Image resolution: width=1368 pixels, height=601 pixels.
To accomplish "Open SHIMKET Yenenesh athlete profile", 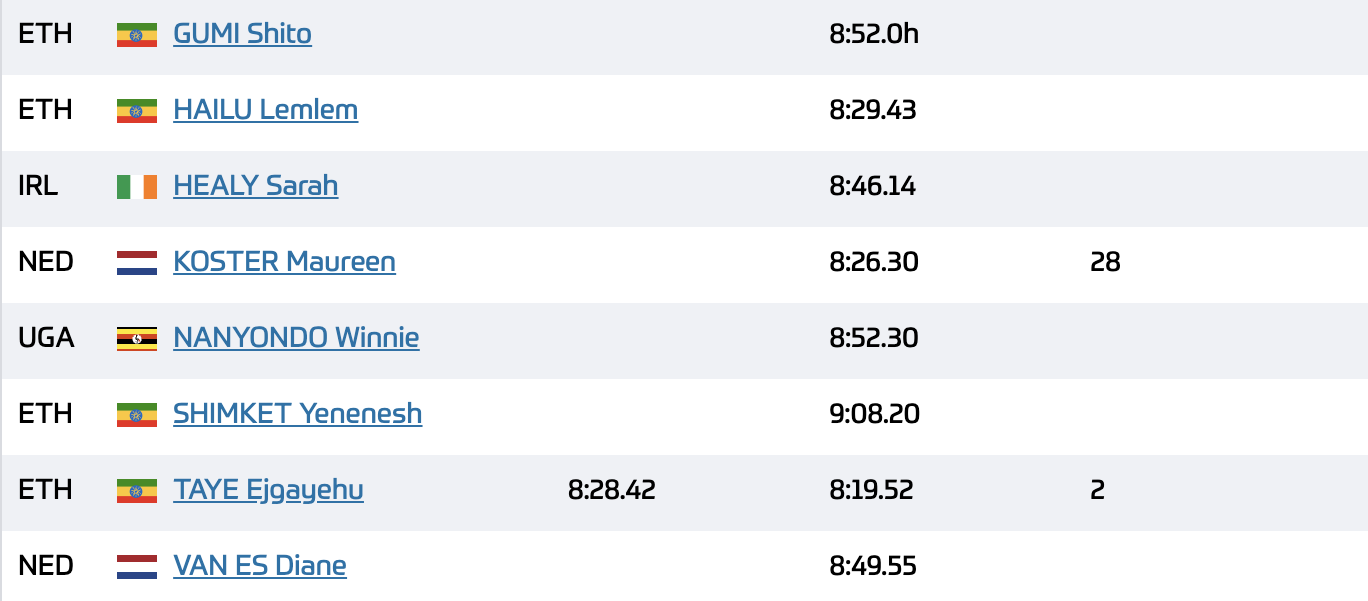I will 297,414.
